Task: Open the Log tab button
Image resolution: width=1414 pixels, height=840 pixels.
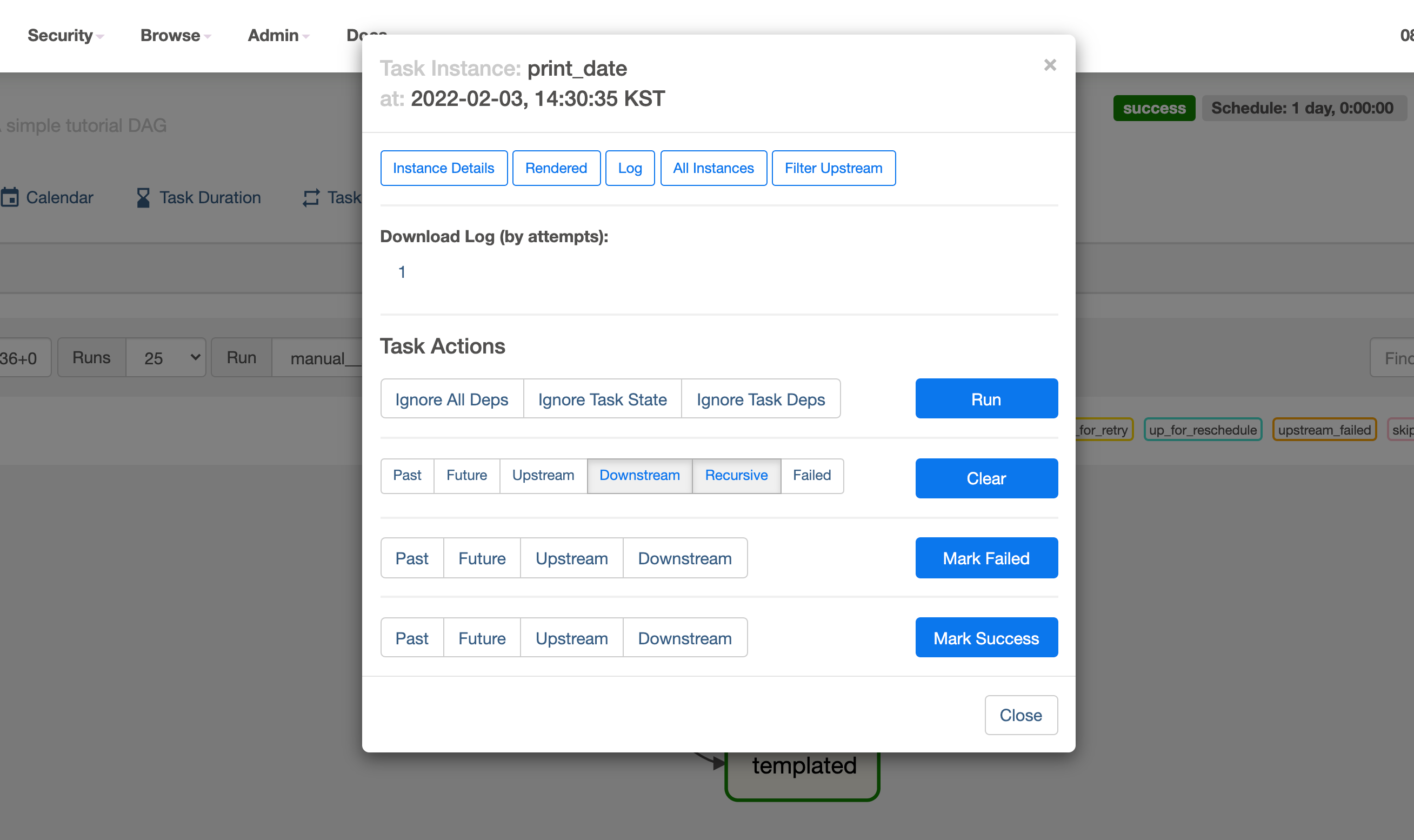Action: click(630, 168)
